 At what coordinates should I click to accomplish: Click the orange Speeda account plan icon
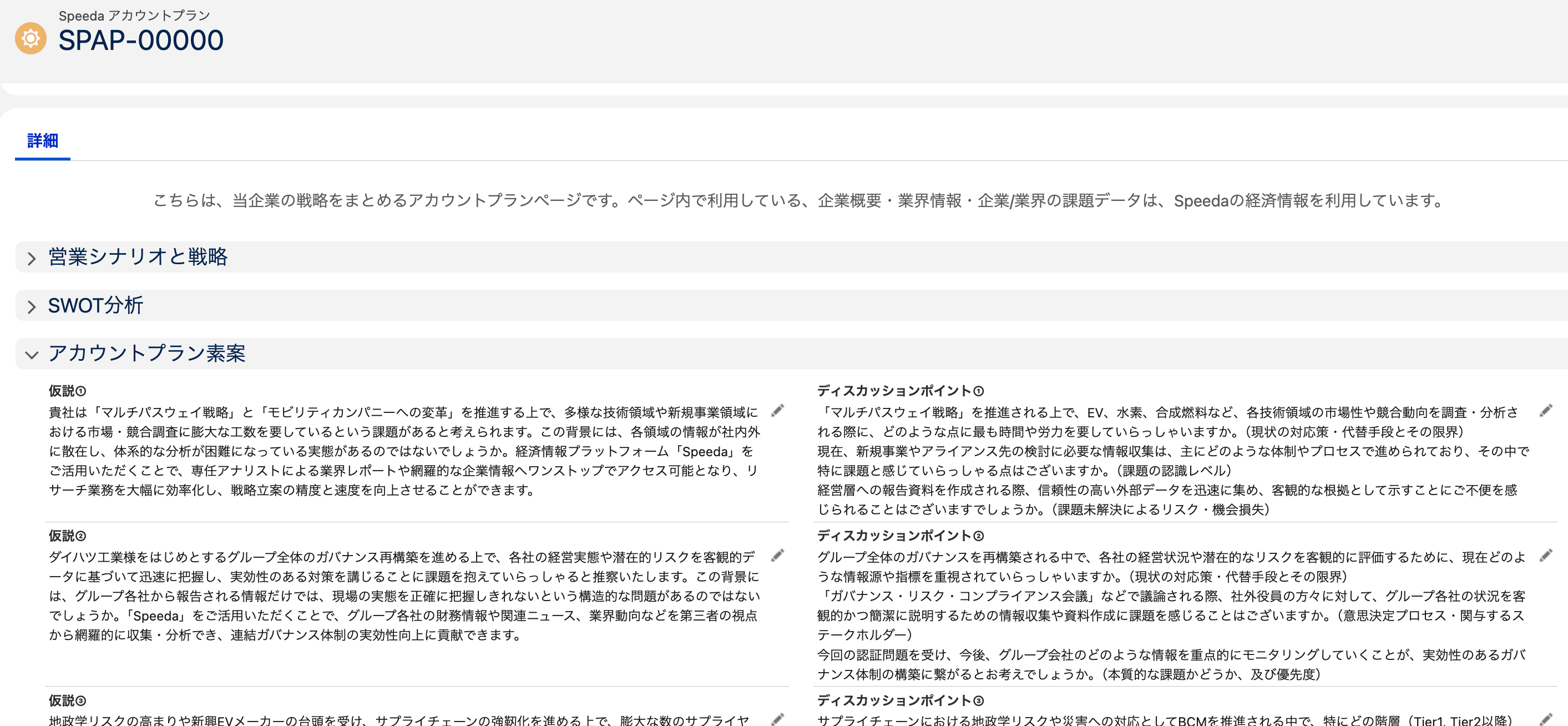pos(31,38)
